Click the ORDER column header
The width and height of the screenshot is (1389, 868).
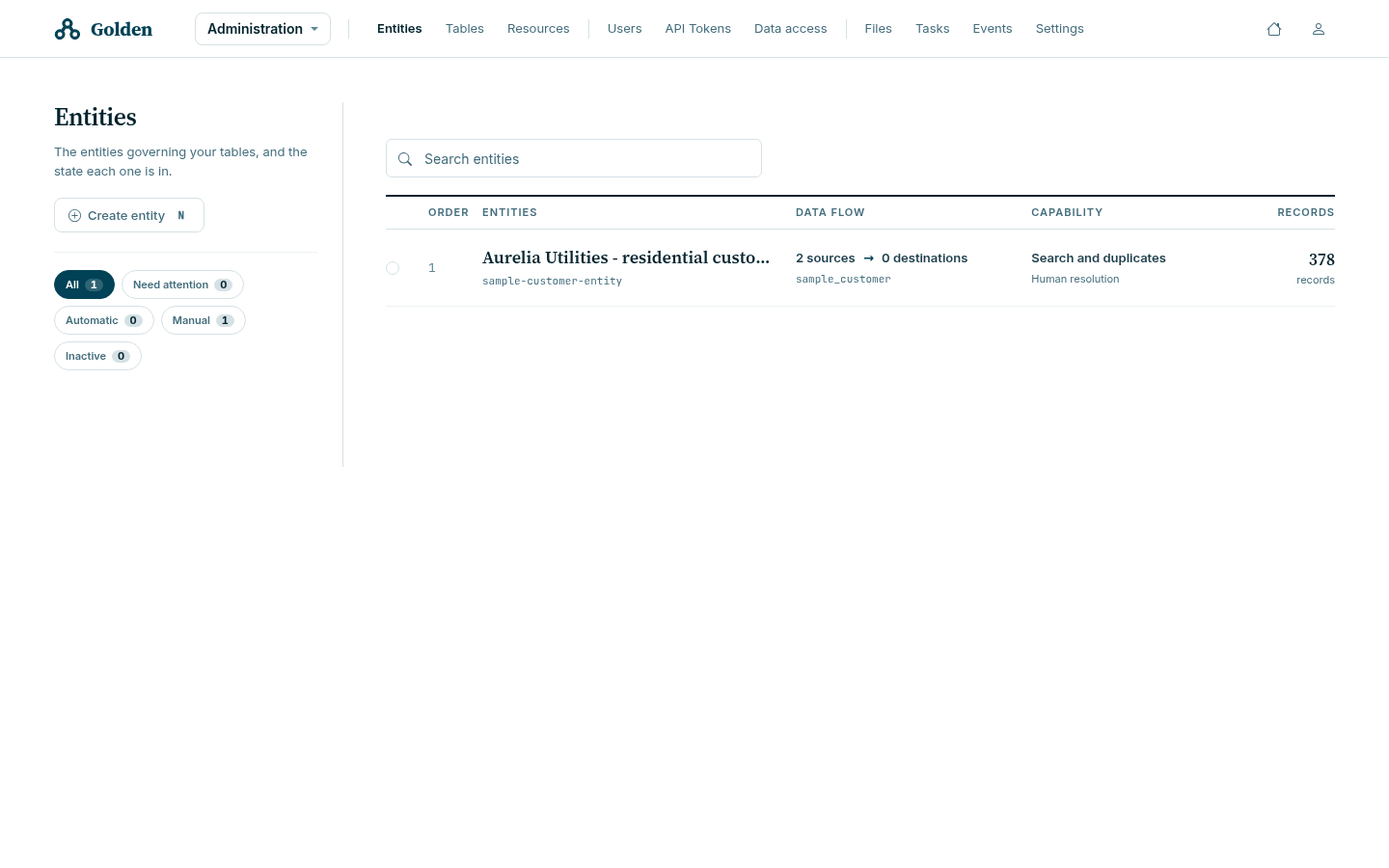pos(449,212)
